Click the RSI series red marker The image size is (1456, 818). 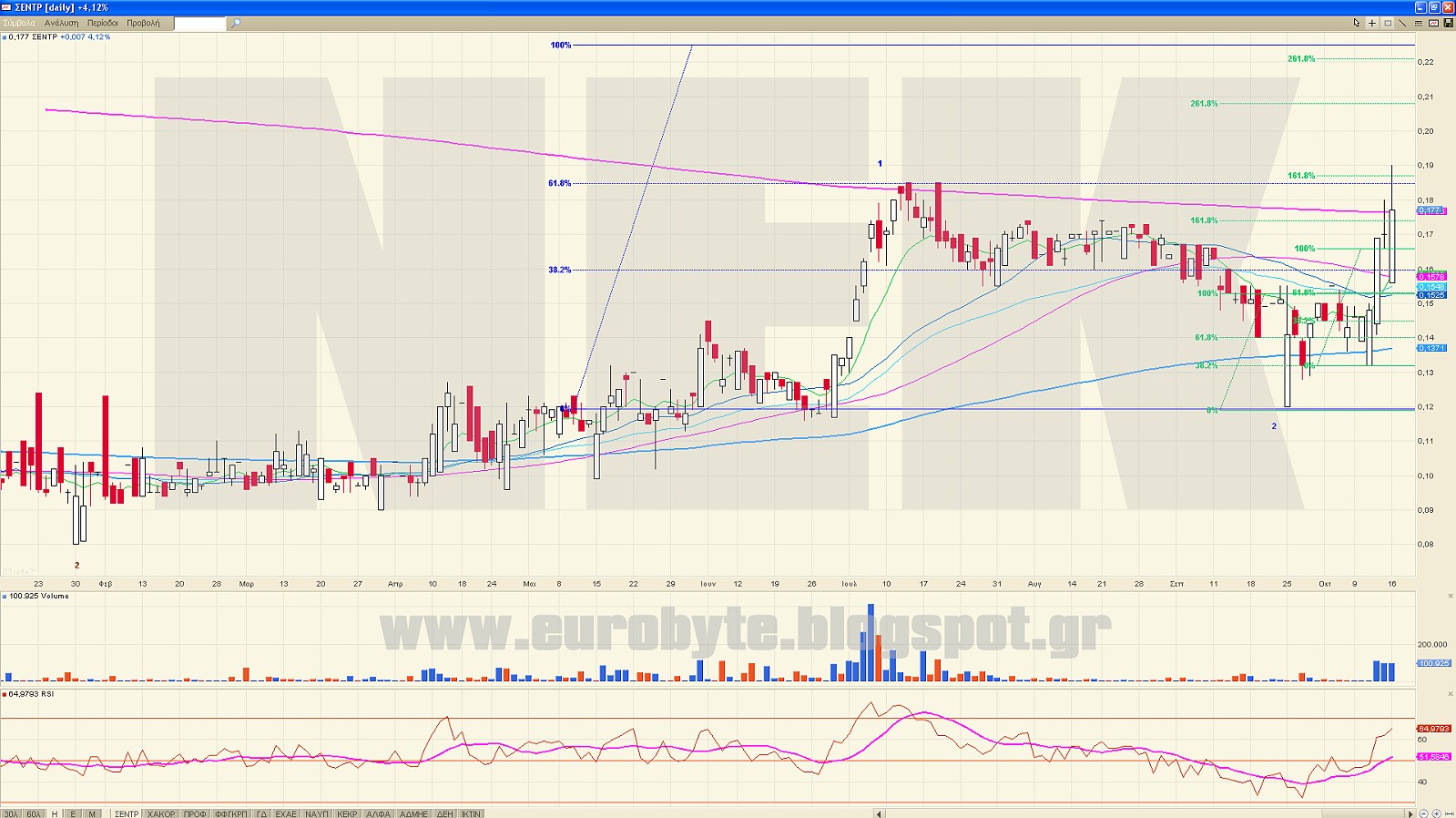(x=5, y=694)
